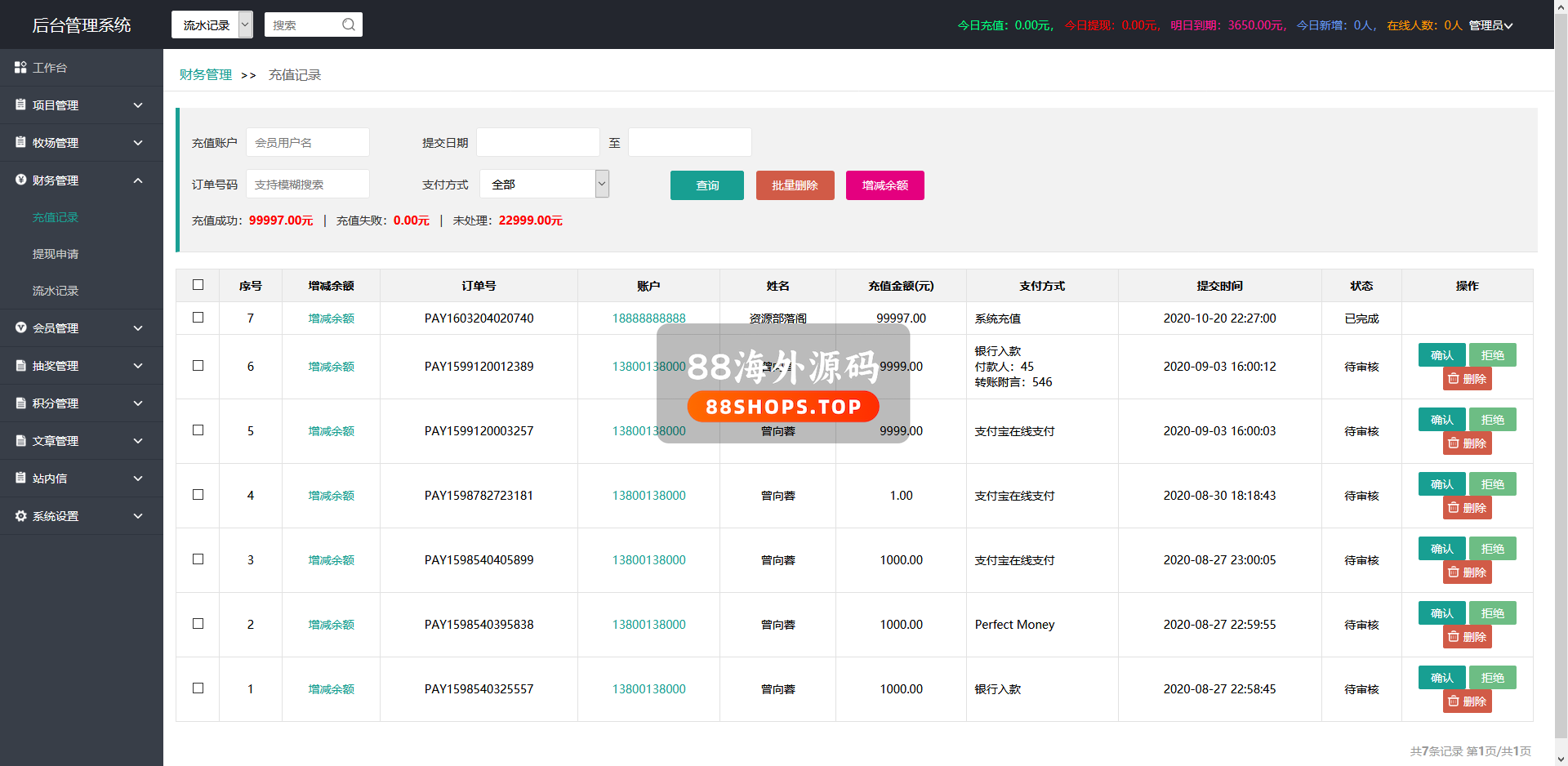This screenshot has width=1568, height=766.
Task: Tick the checkbox for order PAY1598540325557
Action: (x=198, y=688)
